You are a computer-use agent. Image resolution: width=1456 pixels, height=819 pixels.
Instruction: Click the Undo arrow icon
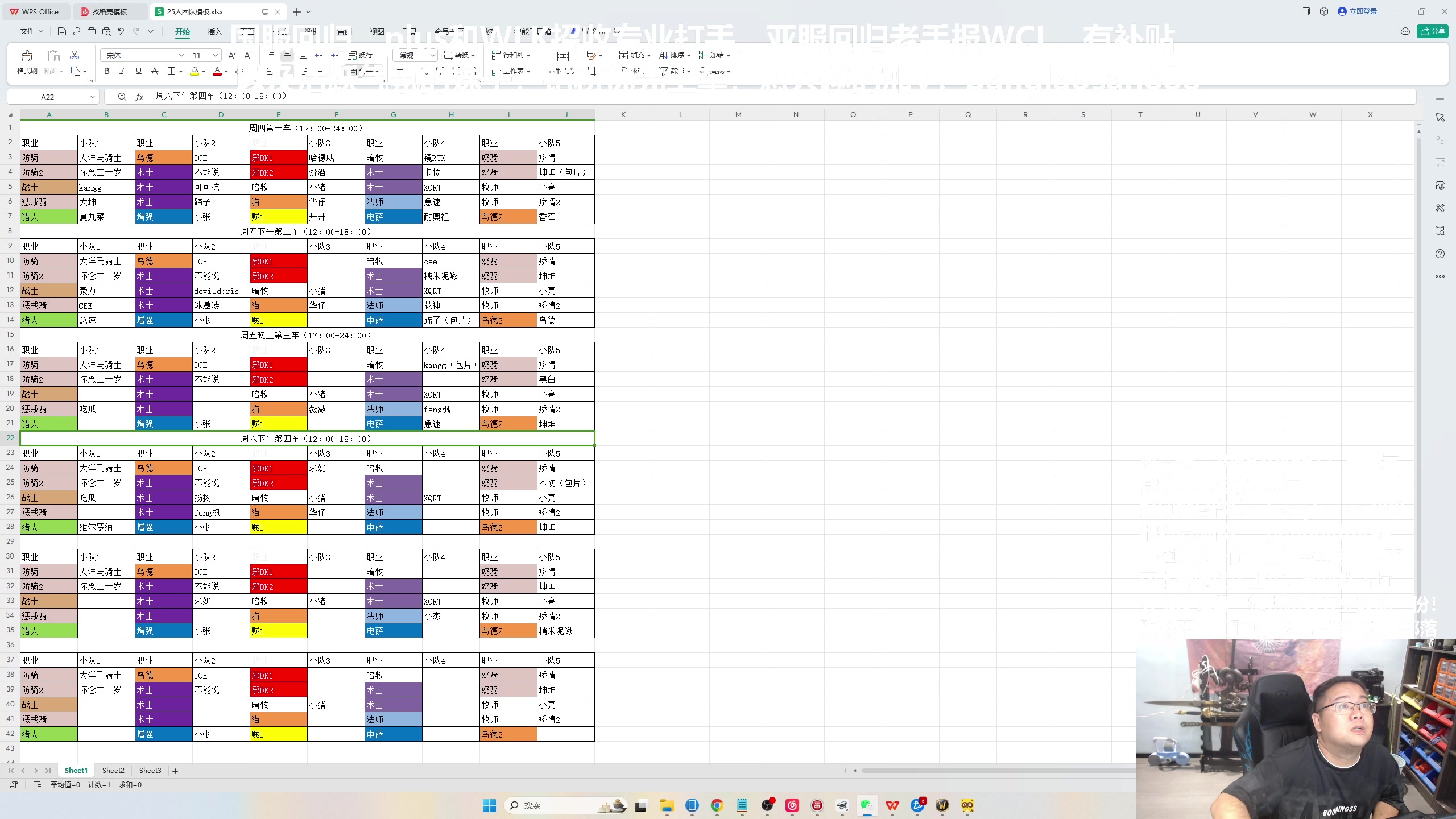coord(121,31)
